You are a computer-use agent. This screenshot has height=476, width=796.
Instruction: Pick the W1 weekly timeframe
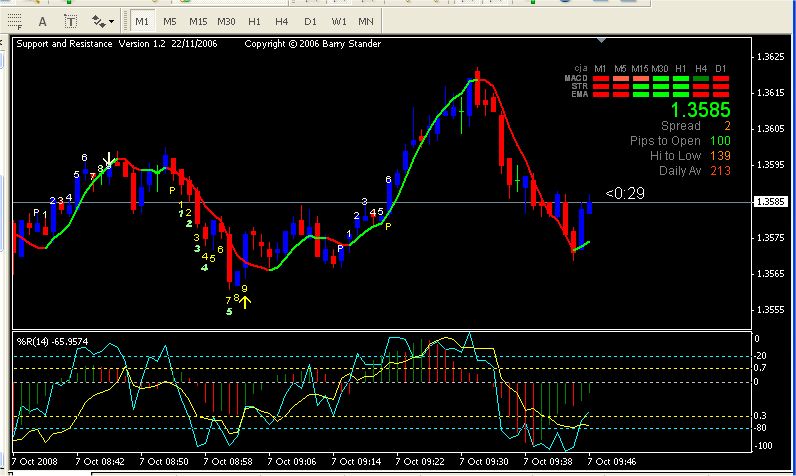pos(339,20)
